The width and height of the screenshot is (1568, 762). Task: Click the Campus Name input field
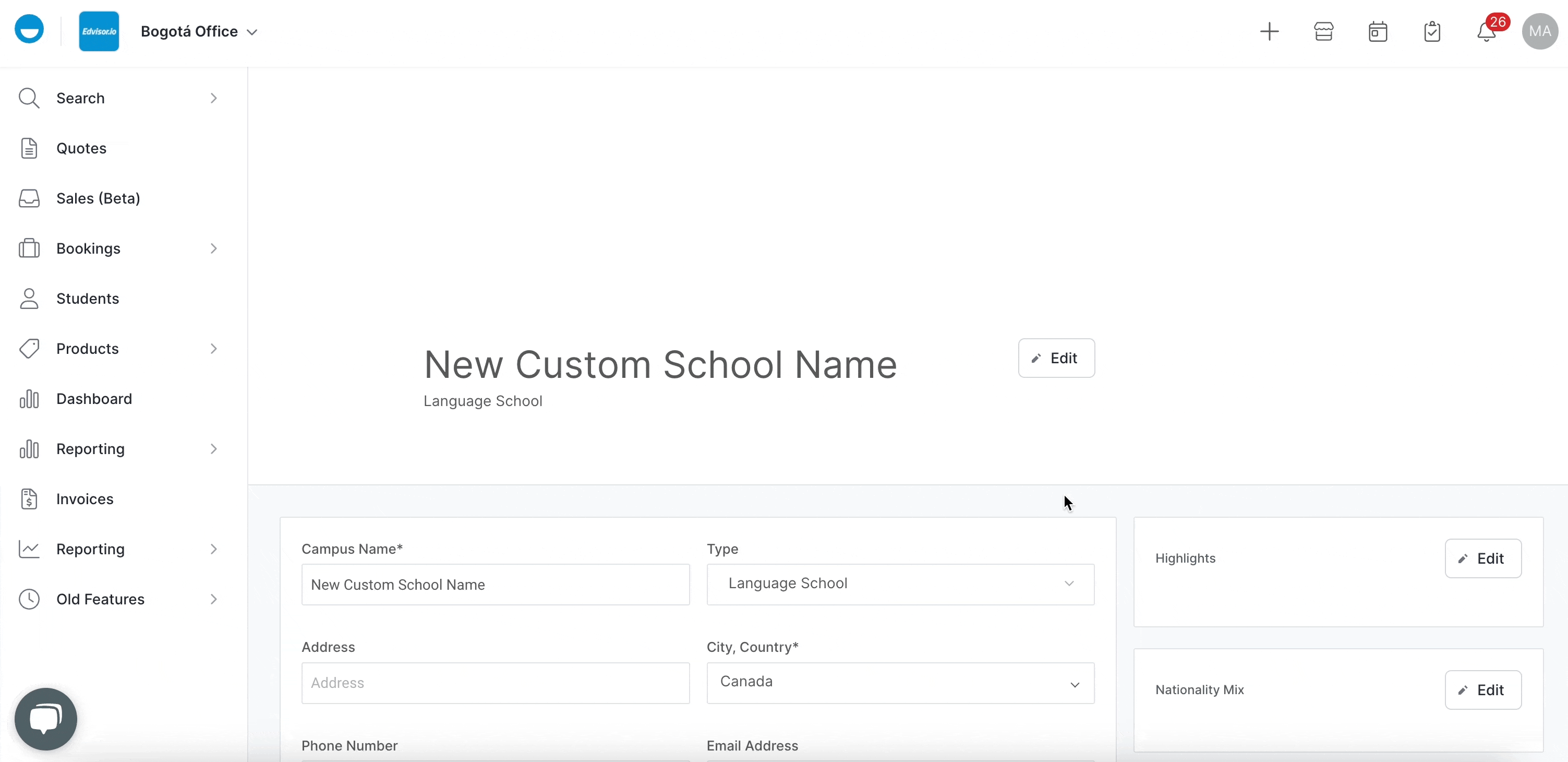[495, 584]
